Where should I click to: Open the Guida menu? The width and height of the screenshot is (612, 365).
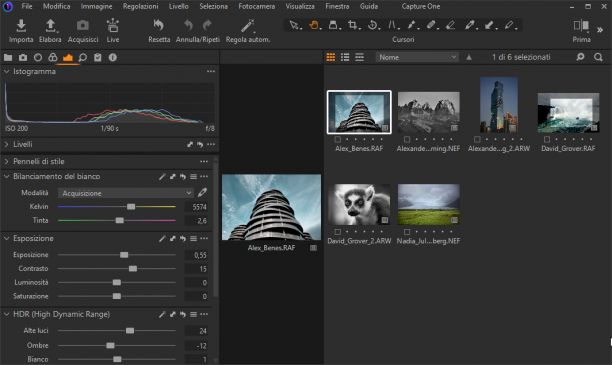369,6
